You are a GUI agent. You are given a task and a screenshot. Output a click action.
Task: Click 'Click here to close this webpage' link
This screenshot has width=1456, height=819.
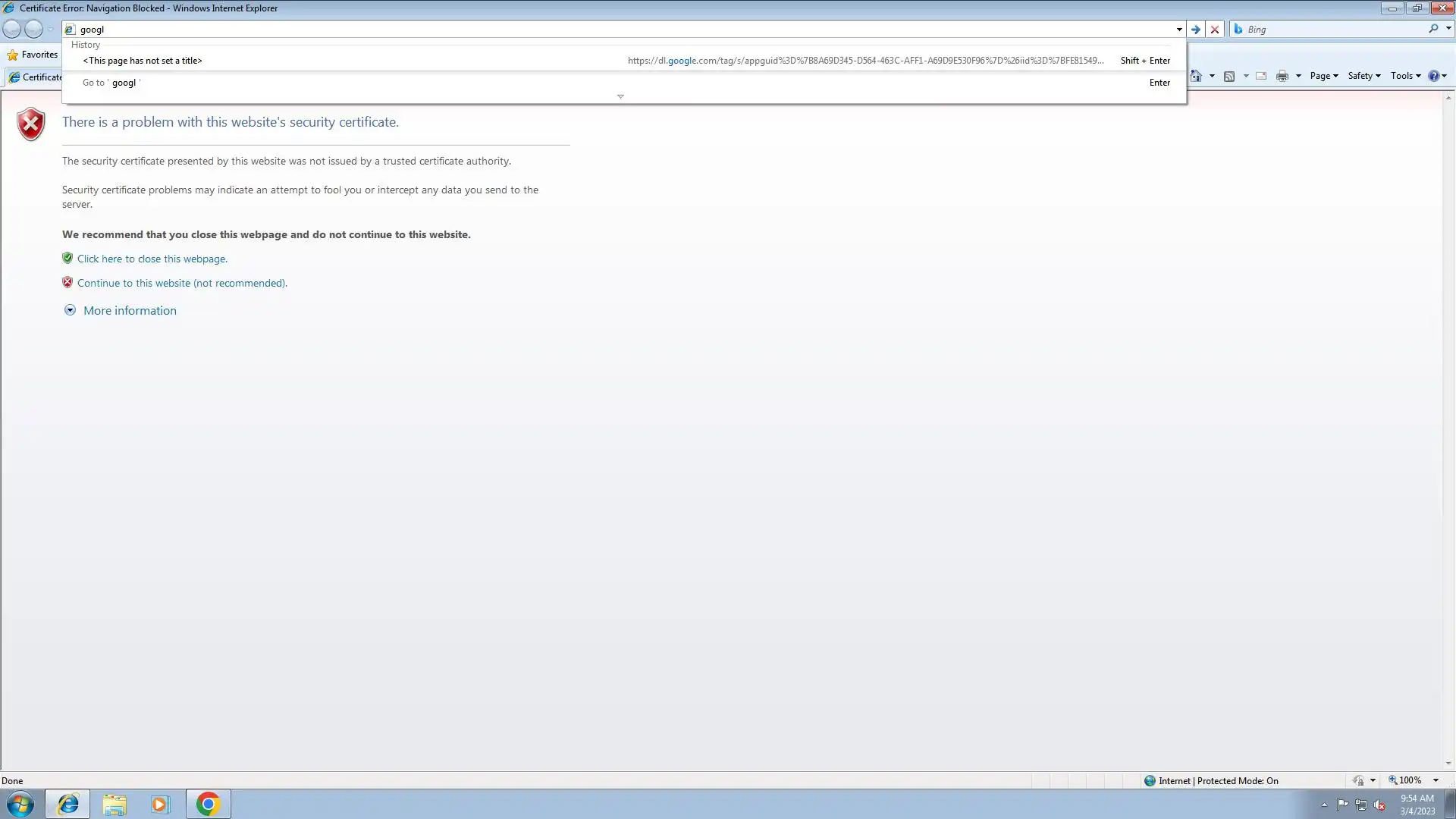(x=152, y=259)
